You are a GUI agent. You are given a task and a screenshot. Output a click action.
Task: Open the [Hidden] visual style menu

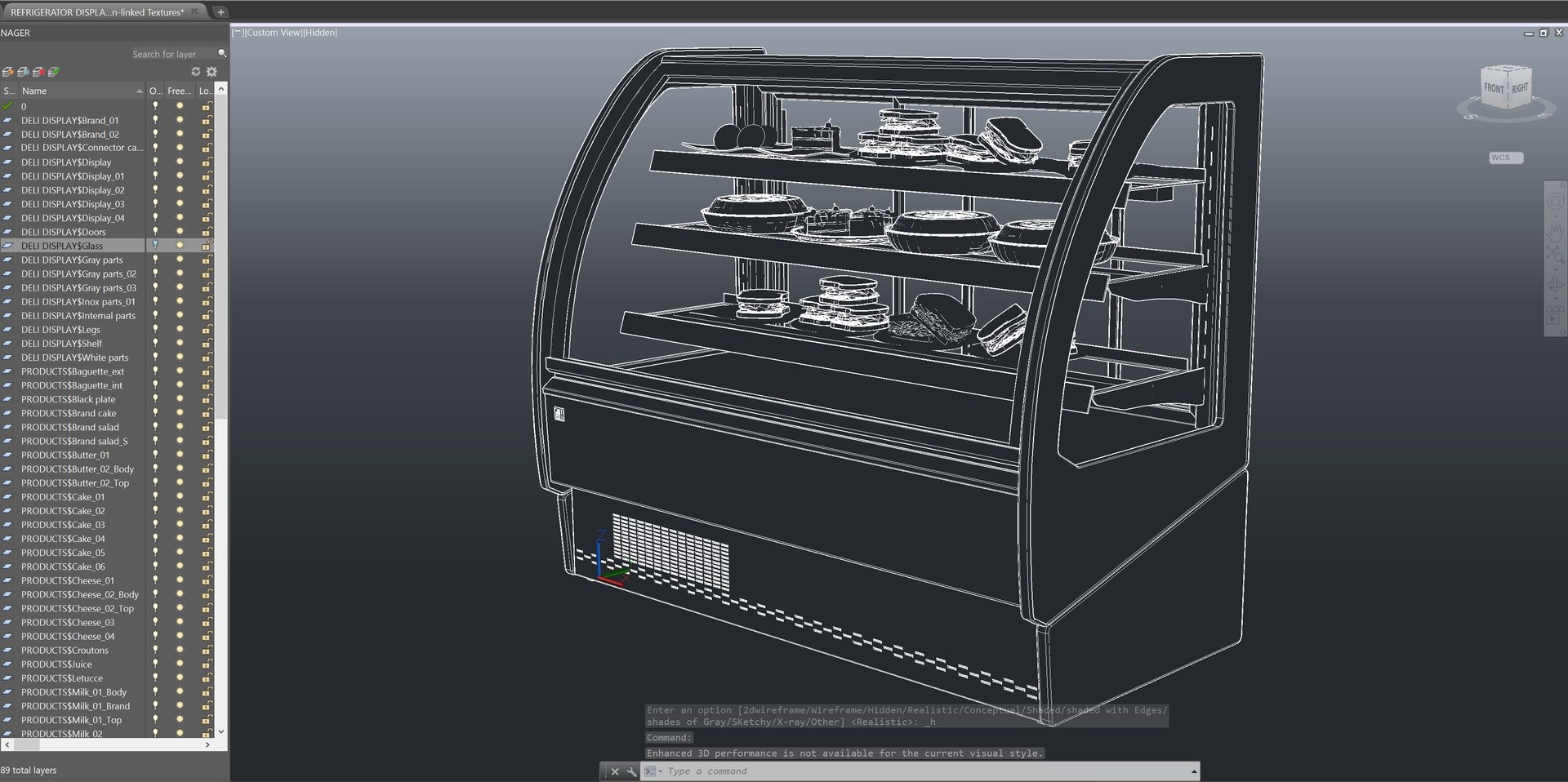pos(319,33)
